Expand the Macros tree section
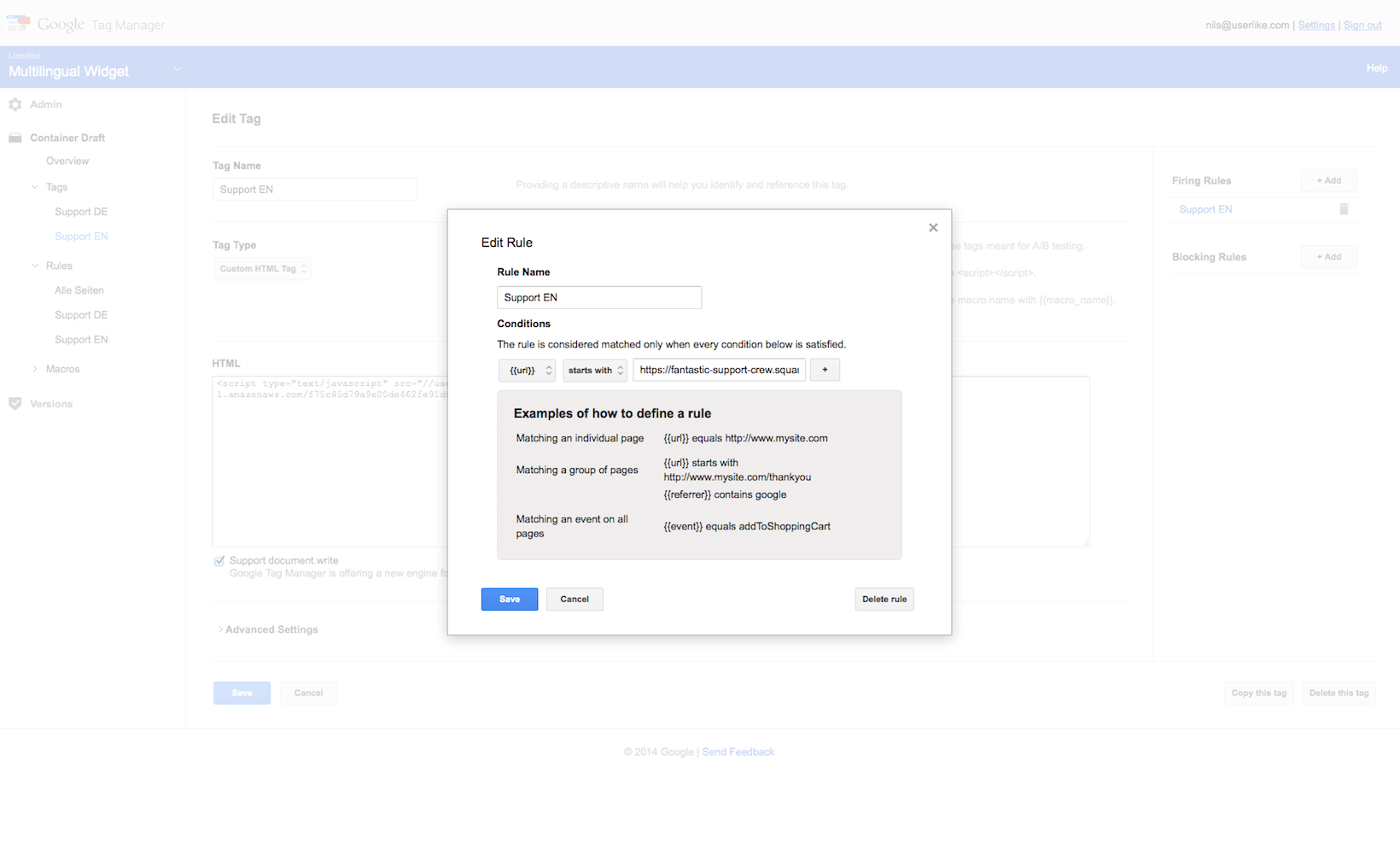The height and width of the screenshot is (842, 1400). 35,369
